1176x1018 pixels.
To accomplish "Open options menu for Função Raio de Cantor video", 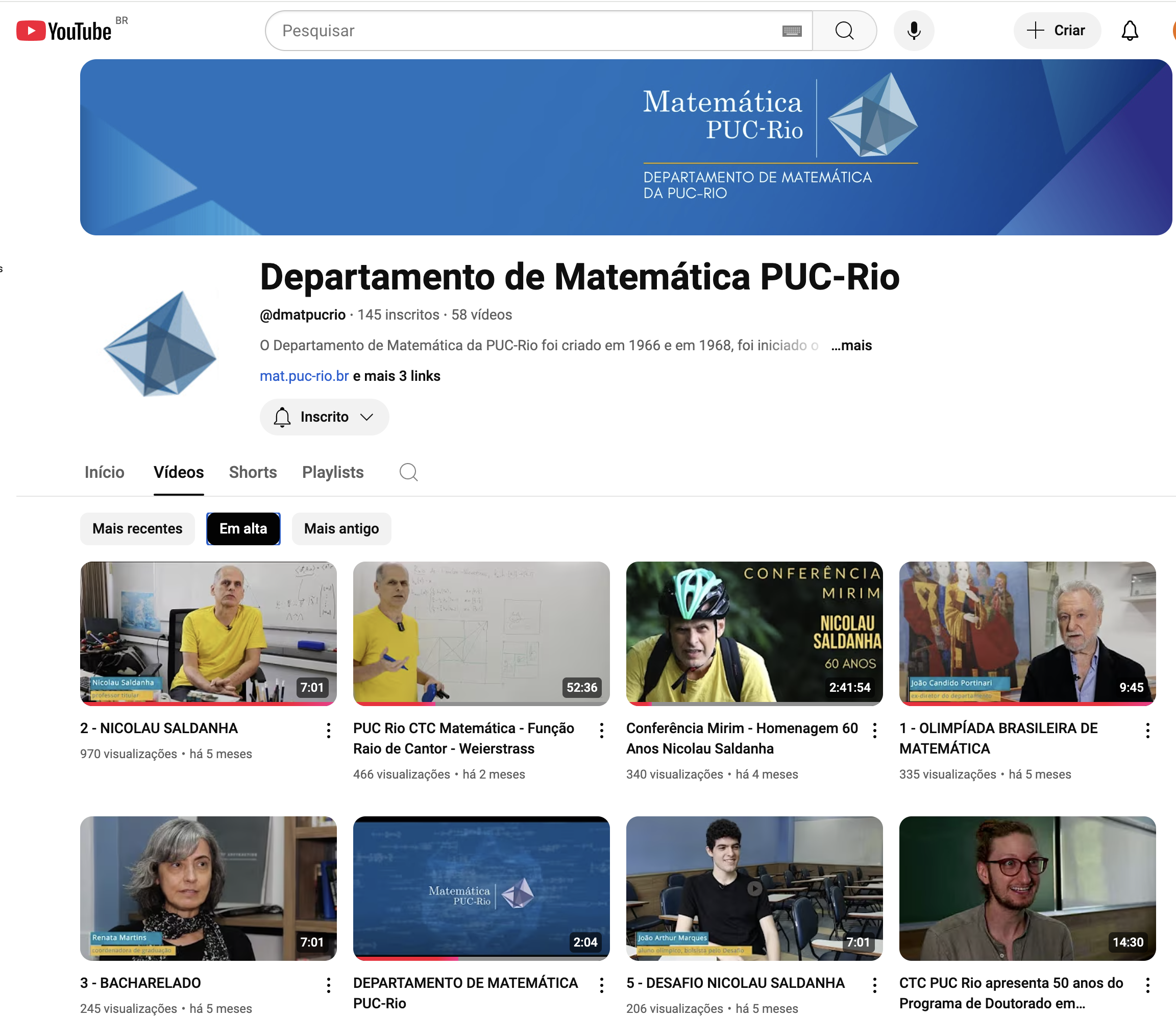I will [601, 731].
